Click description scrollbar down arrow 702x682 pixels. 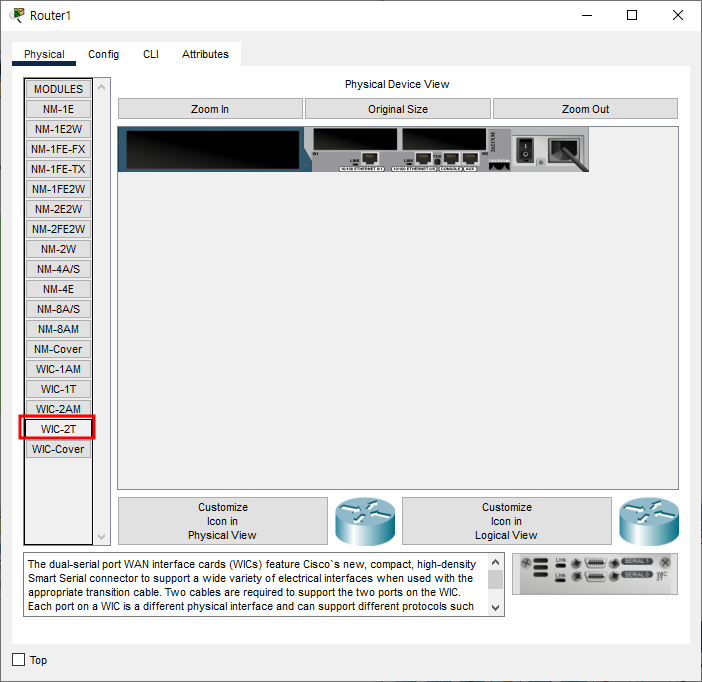(495, 608)
